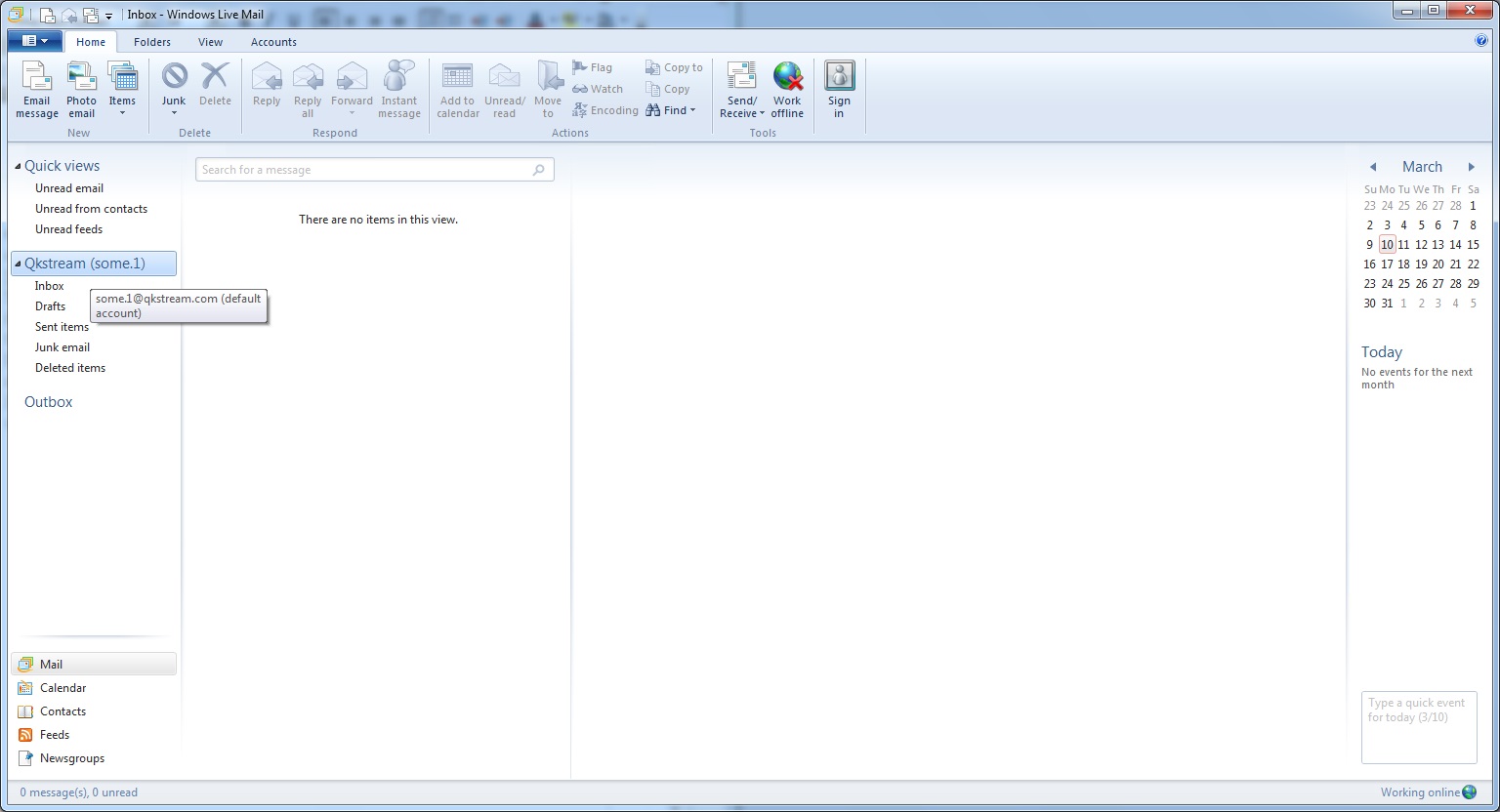The image size is (1500, 812).
Task: Switch to the Accounts ribbon tab
Action: pyautogui.click(x=273, y=42)
